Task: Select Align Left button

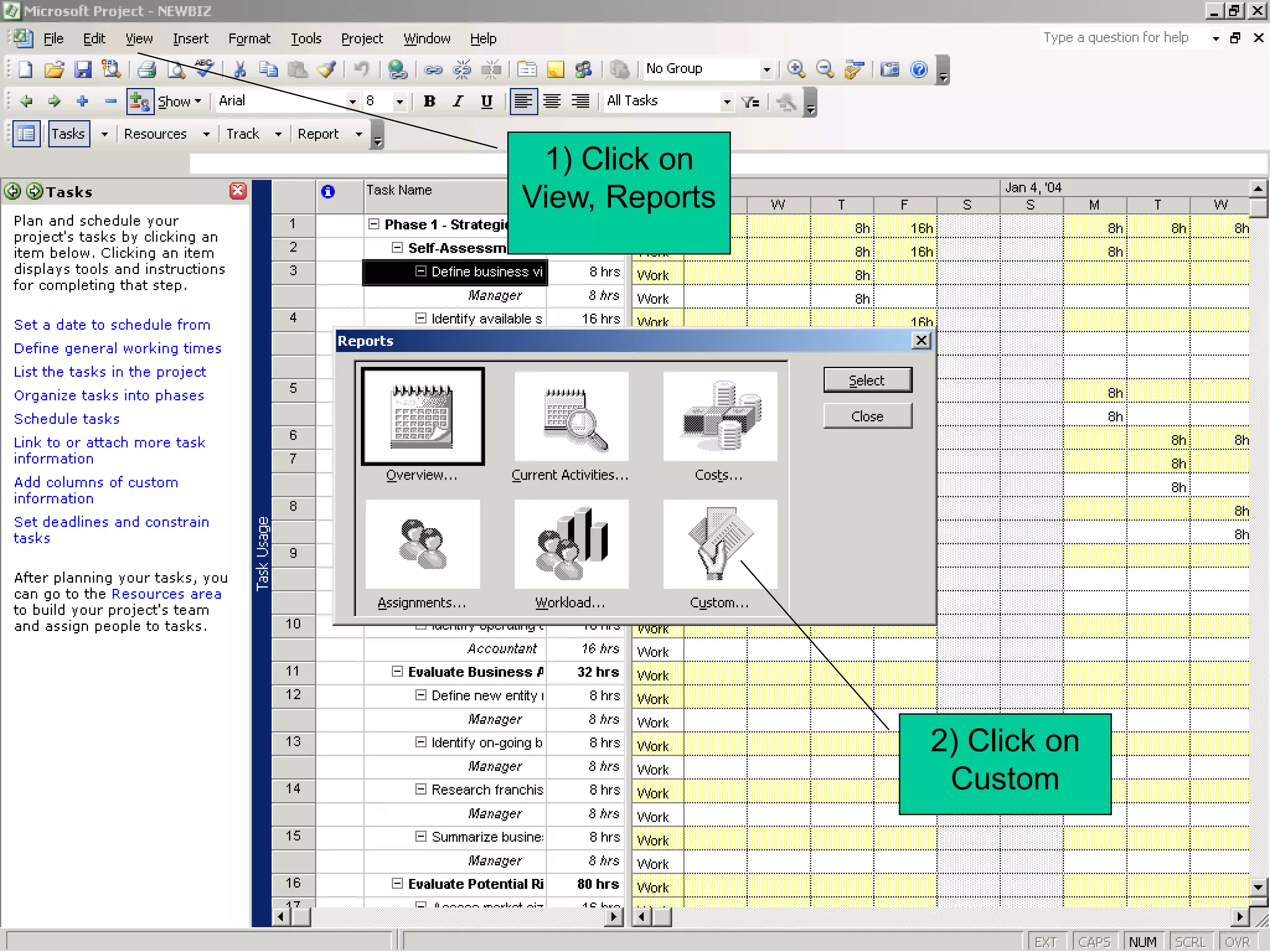Action: (x=523, y=101)
